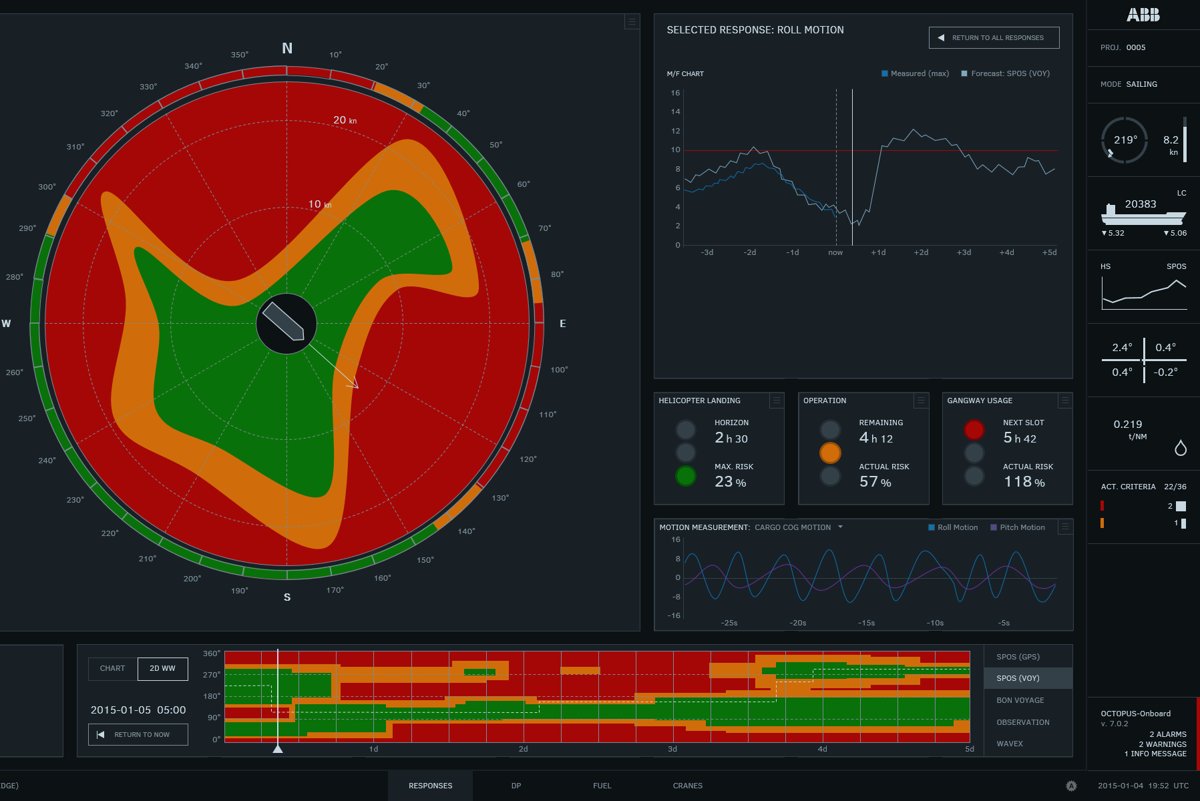This screenshot has height=801, width=1200.
Task: Click the ABB logo
Action: point(1143,14)
